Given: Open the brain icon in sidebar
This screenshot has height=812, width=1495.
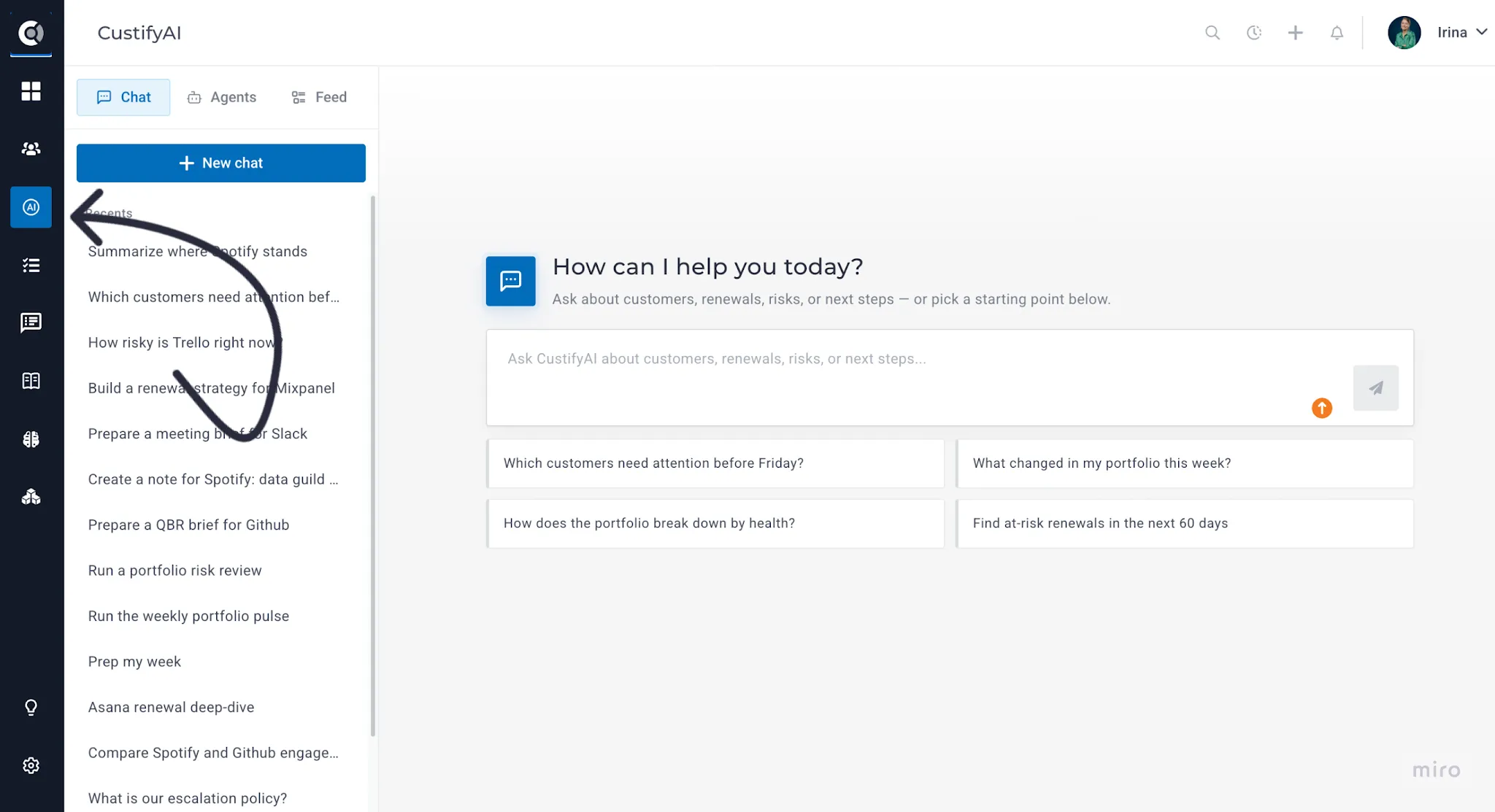Looking at the screenshot, I should coord(31,439).
